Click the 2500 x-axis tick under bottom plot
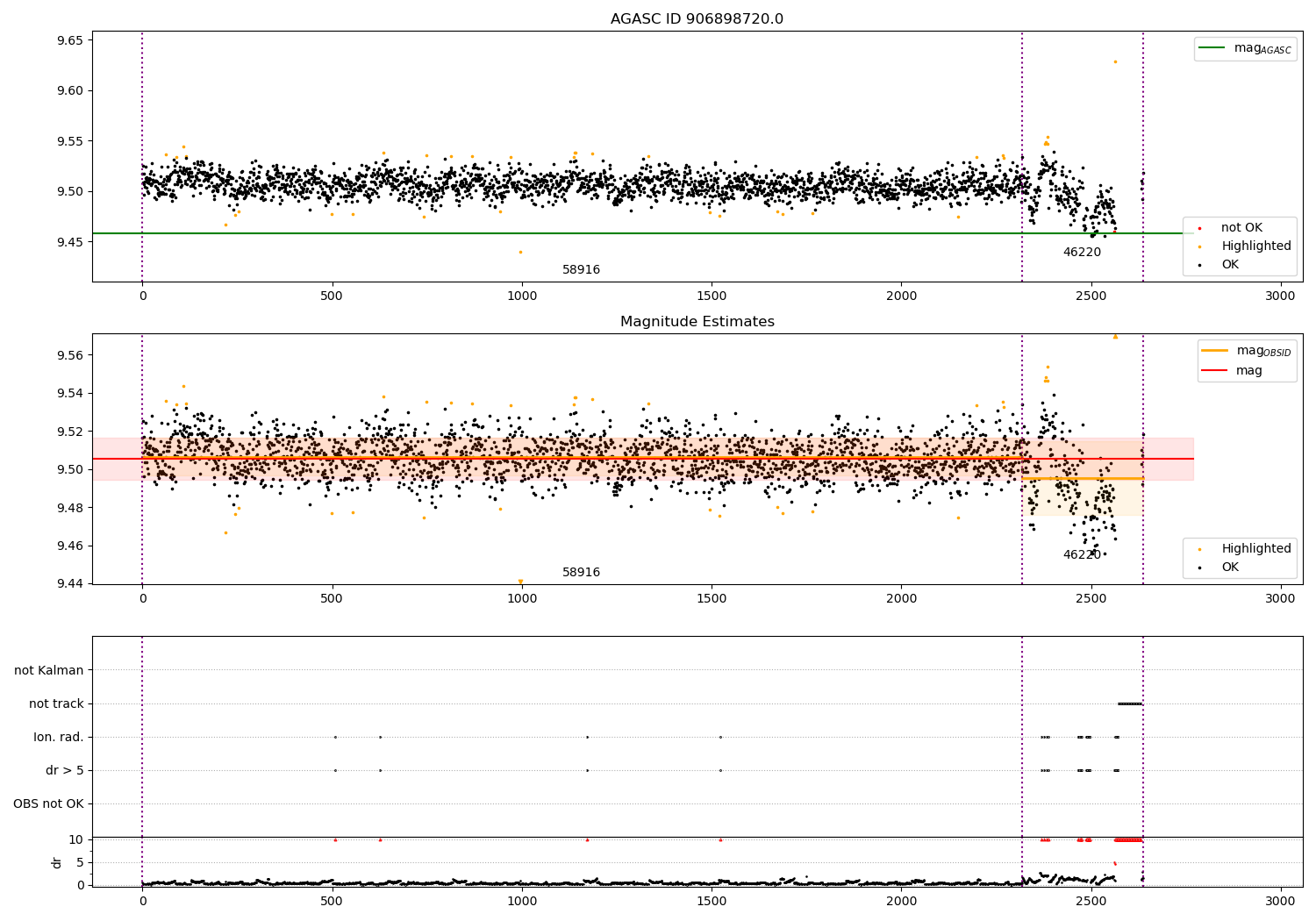The height and width of the screenshot is (921, 1316). (x=1091, y=900)
